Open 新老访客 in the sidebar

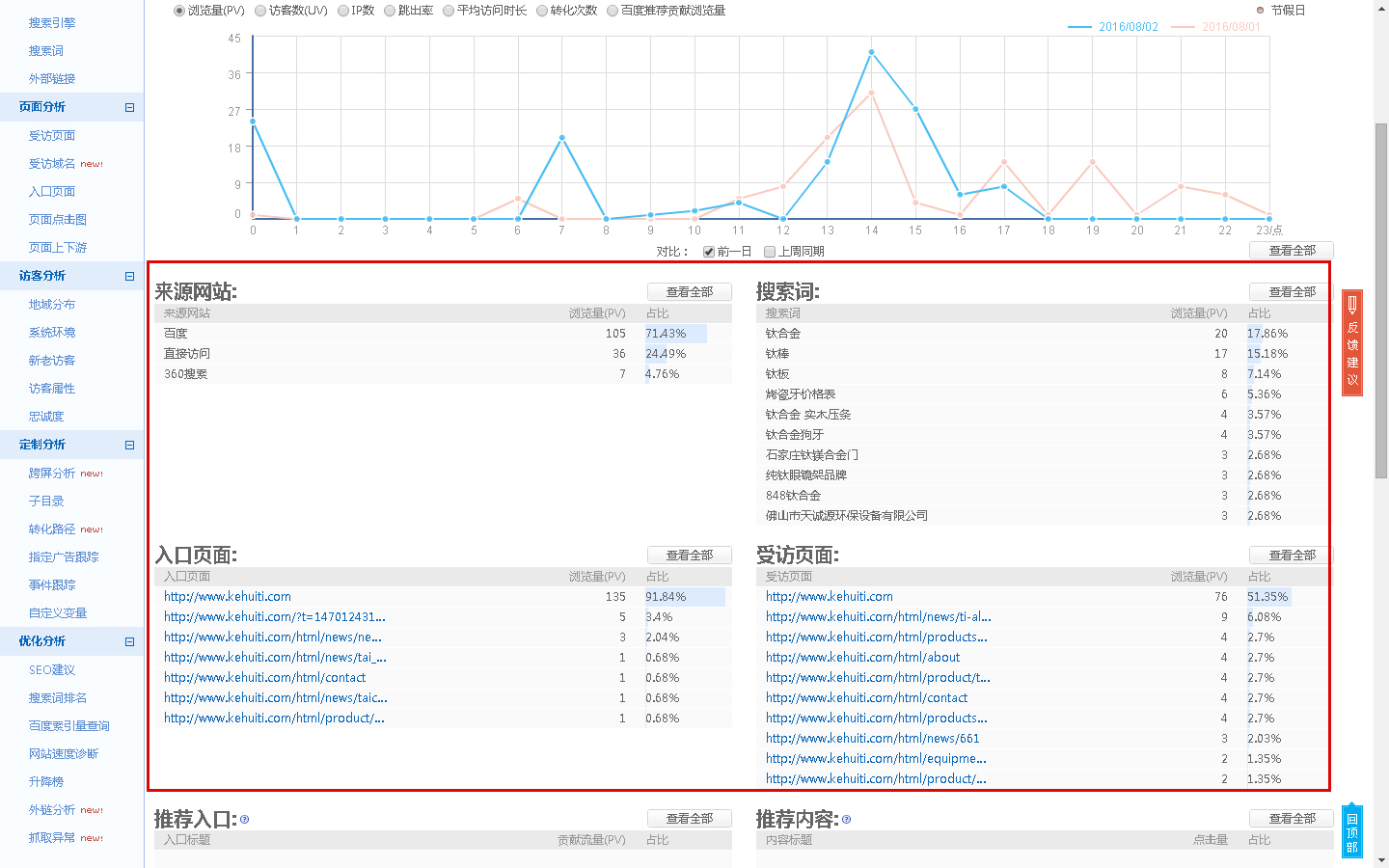pos(52,361)
